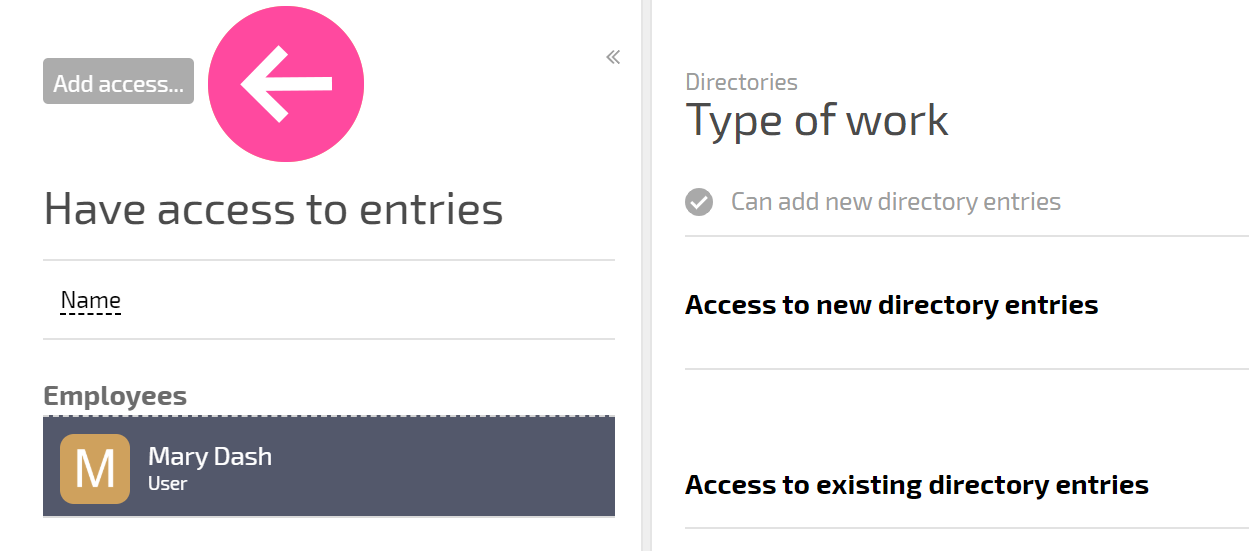Sort by the Name column header
Image resolution: width=1249 pixels, height=551 pixels.
[91, 300]
